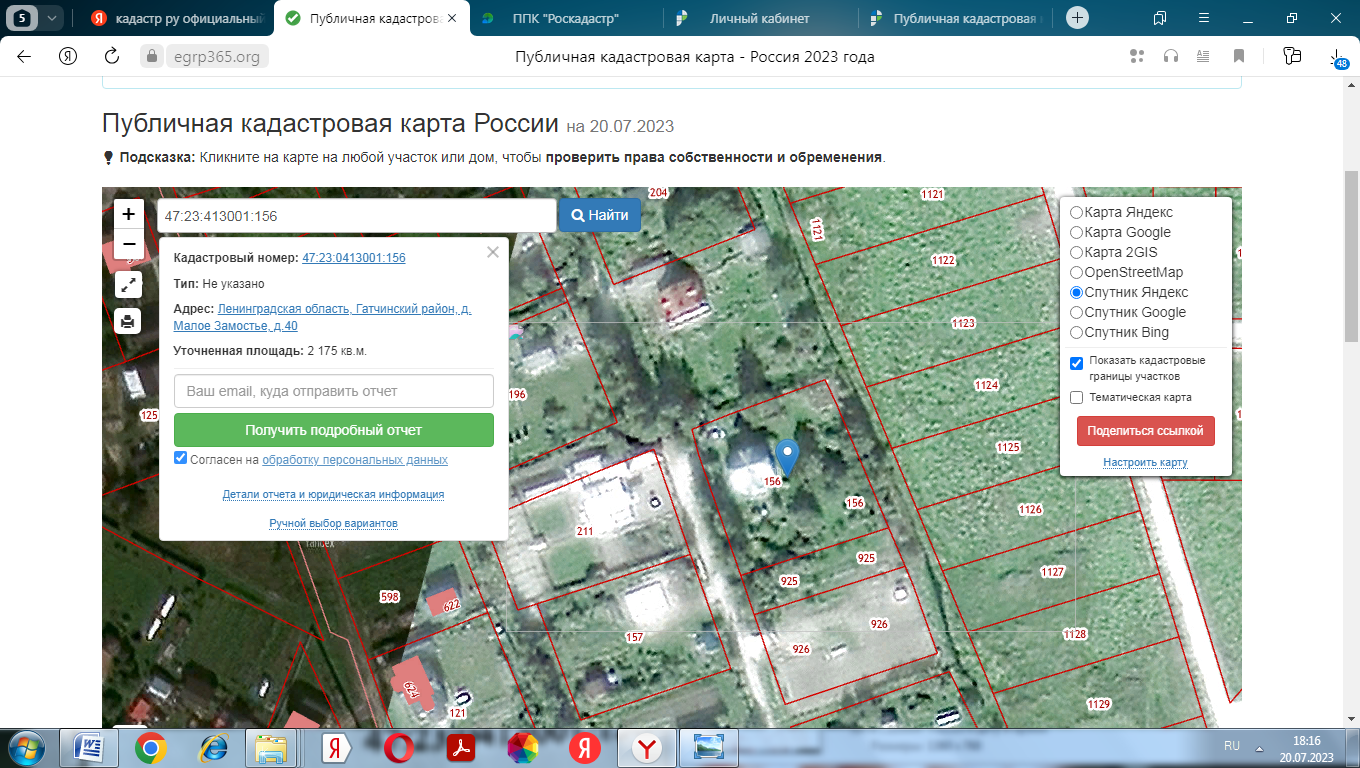Open Детали отчета и юридическая информация link

pyautogui.click(x=333, y=494)
